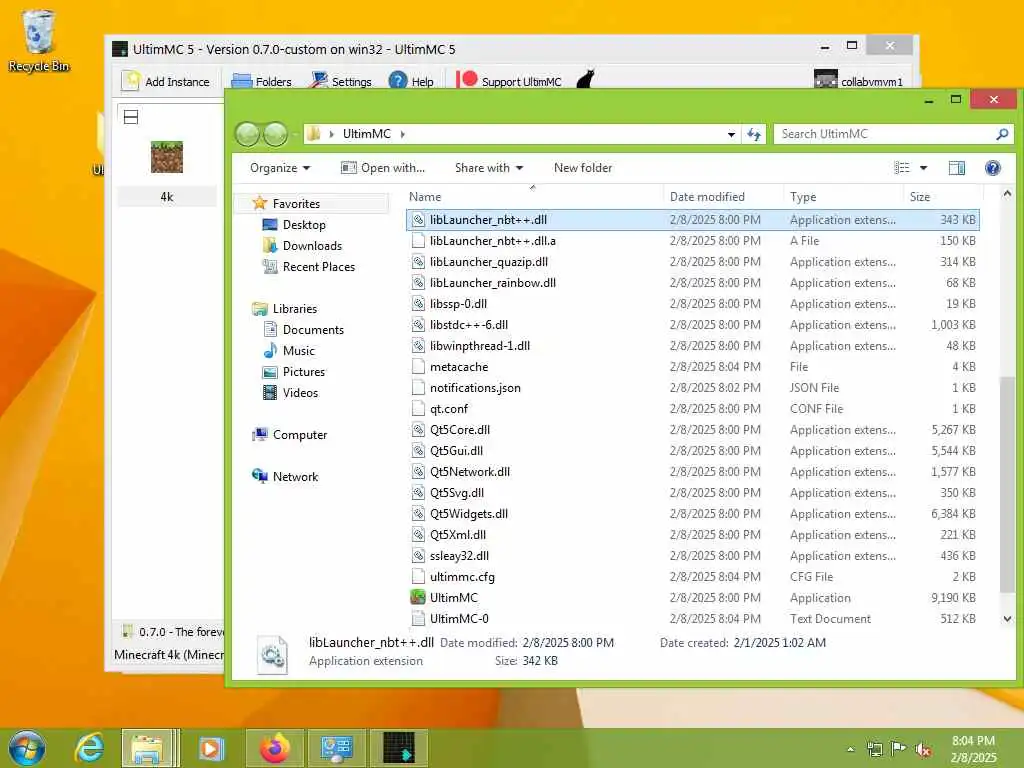Open Recycle Bin on desktop
The height and width of the screenshot is (768, 1024).
39,40
